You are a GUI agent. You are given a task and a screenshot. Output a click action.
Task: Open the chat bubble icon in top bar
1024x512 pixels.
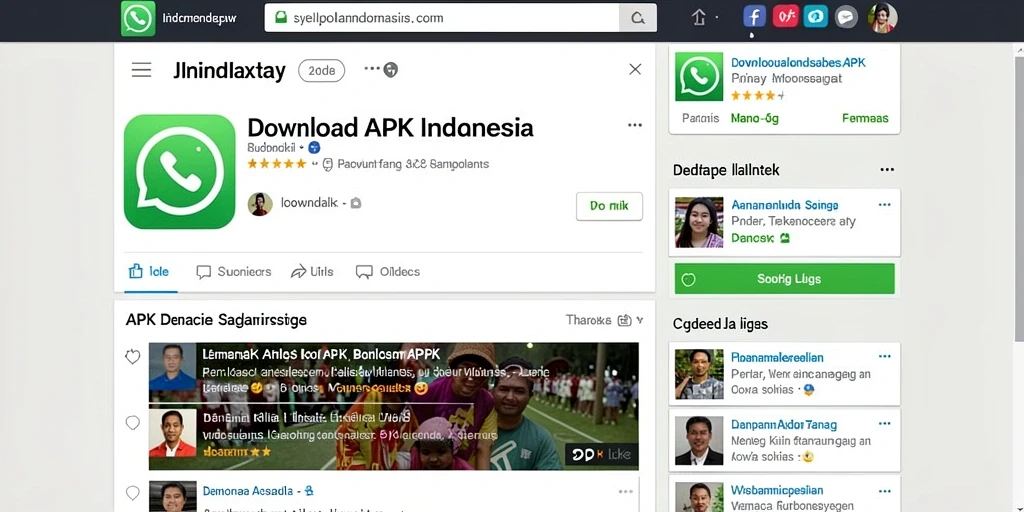(x=846, y=18)
